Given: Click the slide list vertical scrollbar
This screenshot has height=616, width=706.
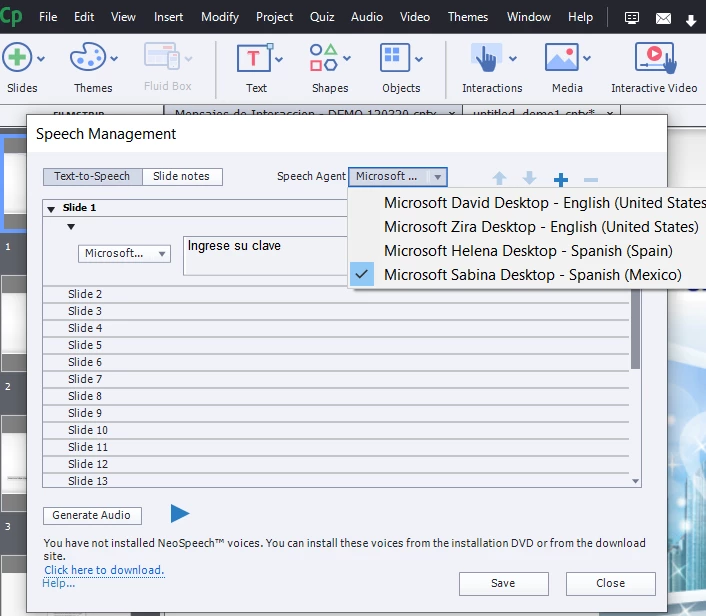Looking at the screenshot, I should tap(635, 329).
